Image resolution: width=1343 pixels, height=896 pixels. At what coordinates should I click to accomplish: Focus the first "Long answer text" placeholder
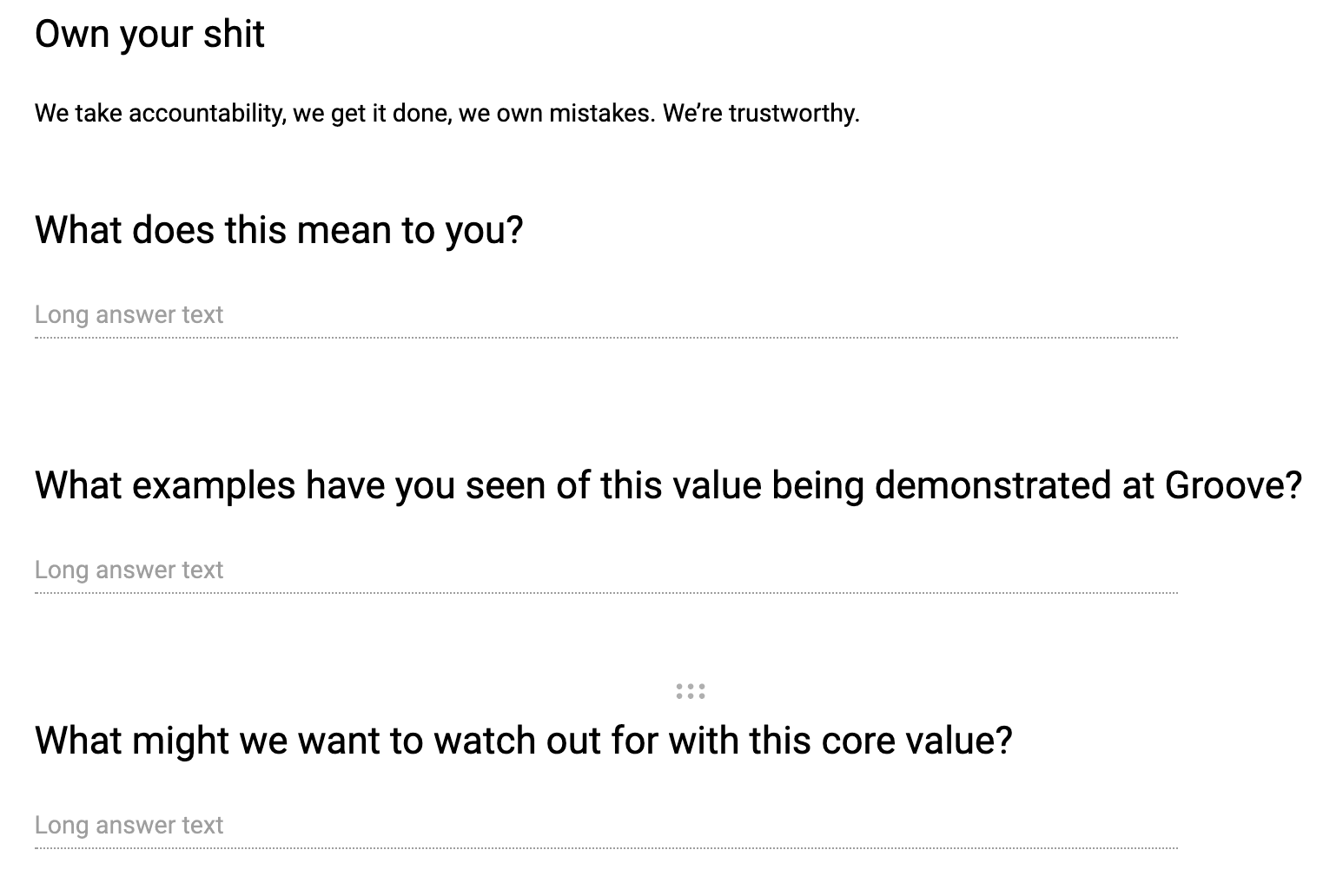(x=129, y=315)
